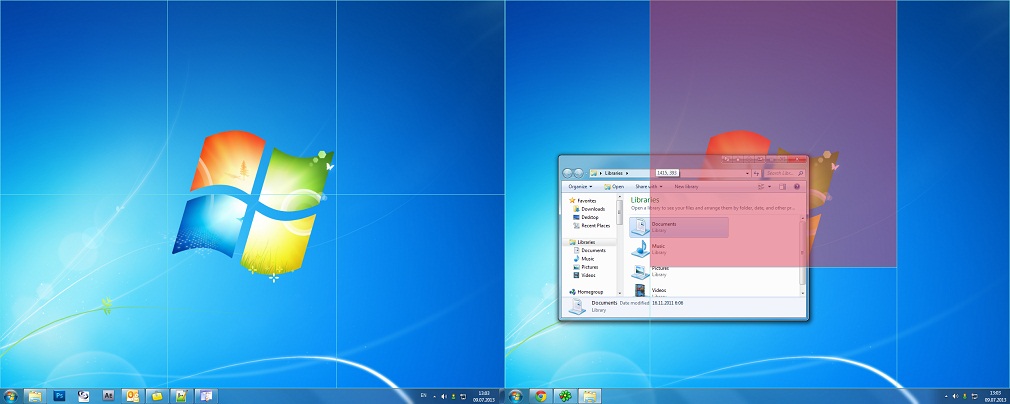Go back using Explorer's Back arrow

(567, 173)
